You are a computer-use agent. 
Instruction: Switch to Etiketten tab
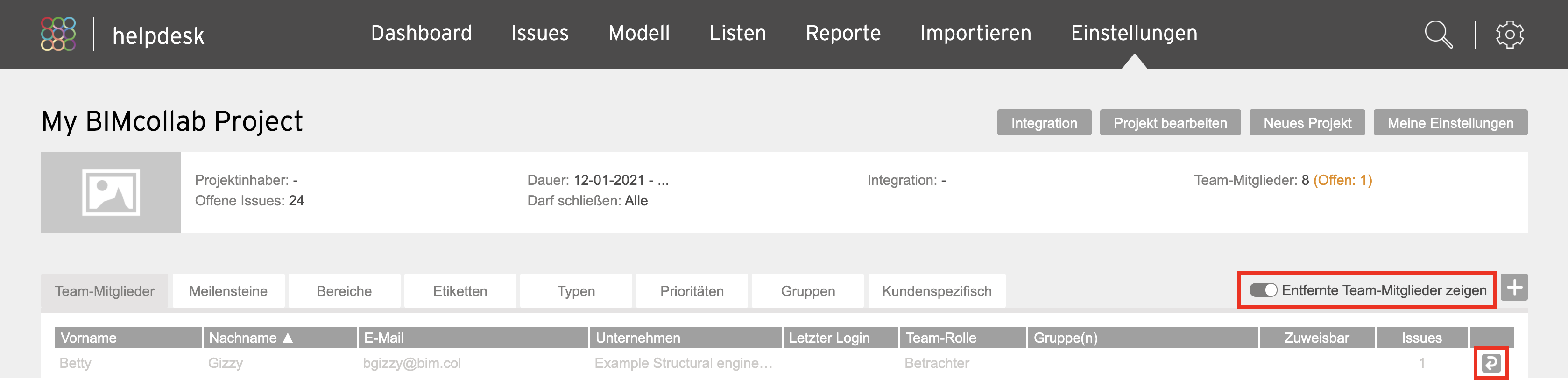[x=460, y=291]
